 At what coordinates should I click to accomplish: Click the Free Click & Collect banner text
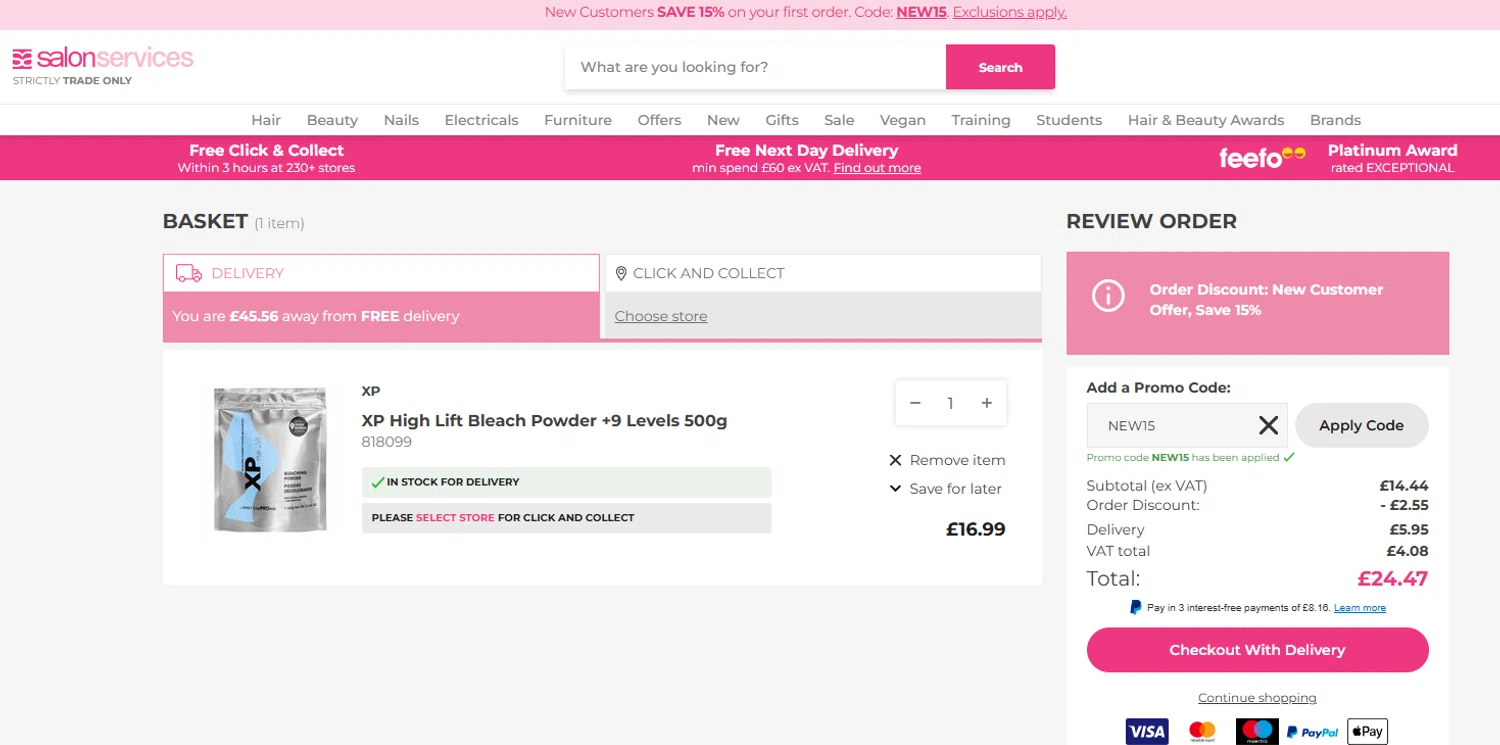point(266,151)
